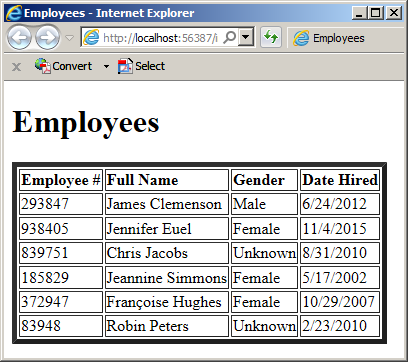Click the name Françoise Hughes
This screenshot has width=408, height=362.
pyautogui.click(x=167, y=302)
